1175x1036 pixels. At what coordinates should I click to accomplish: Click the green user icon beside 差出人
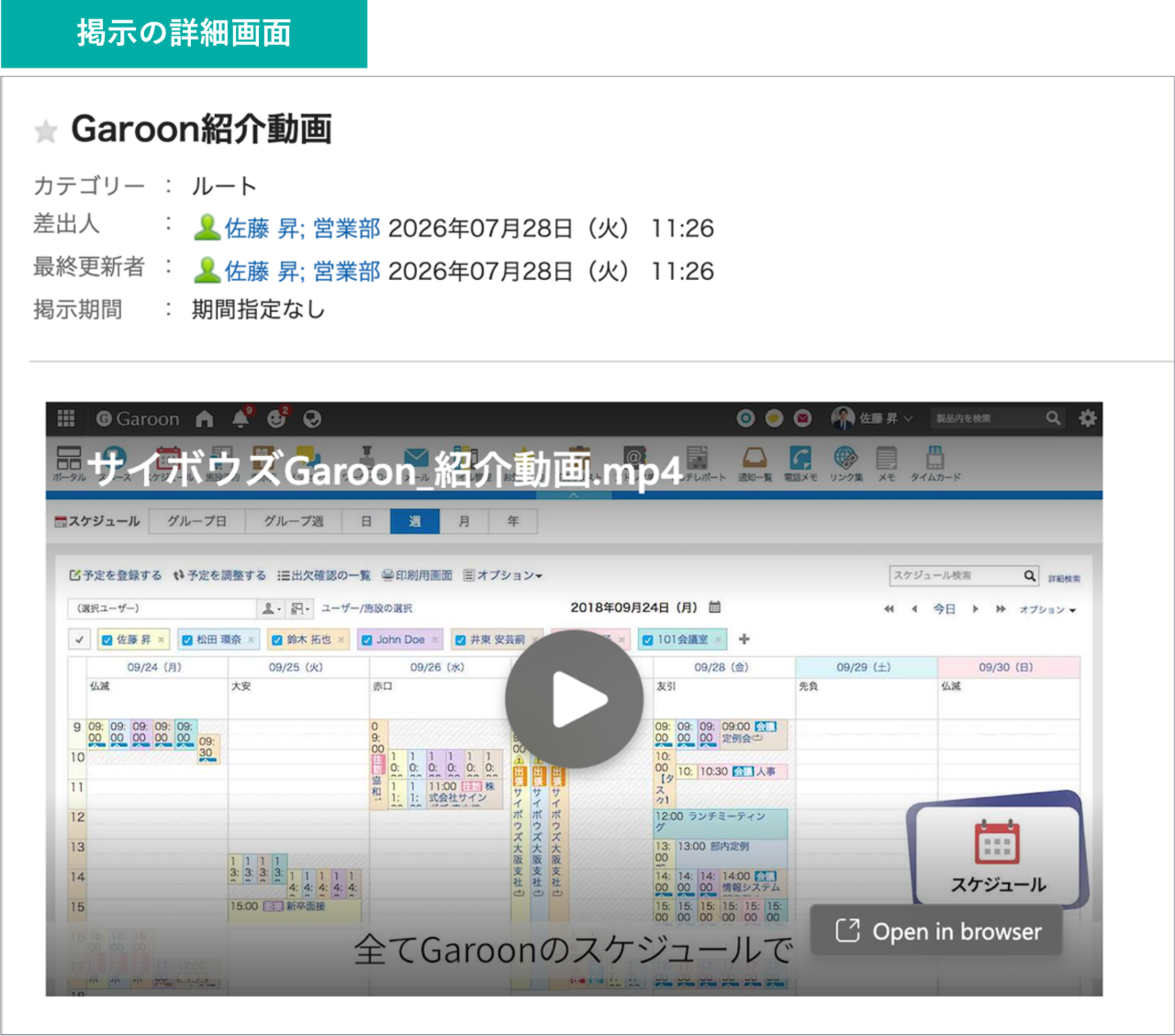pos(207,228)
